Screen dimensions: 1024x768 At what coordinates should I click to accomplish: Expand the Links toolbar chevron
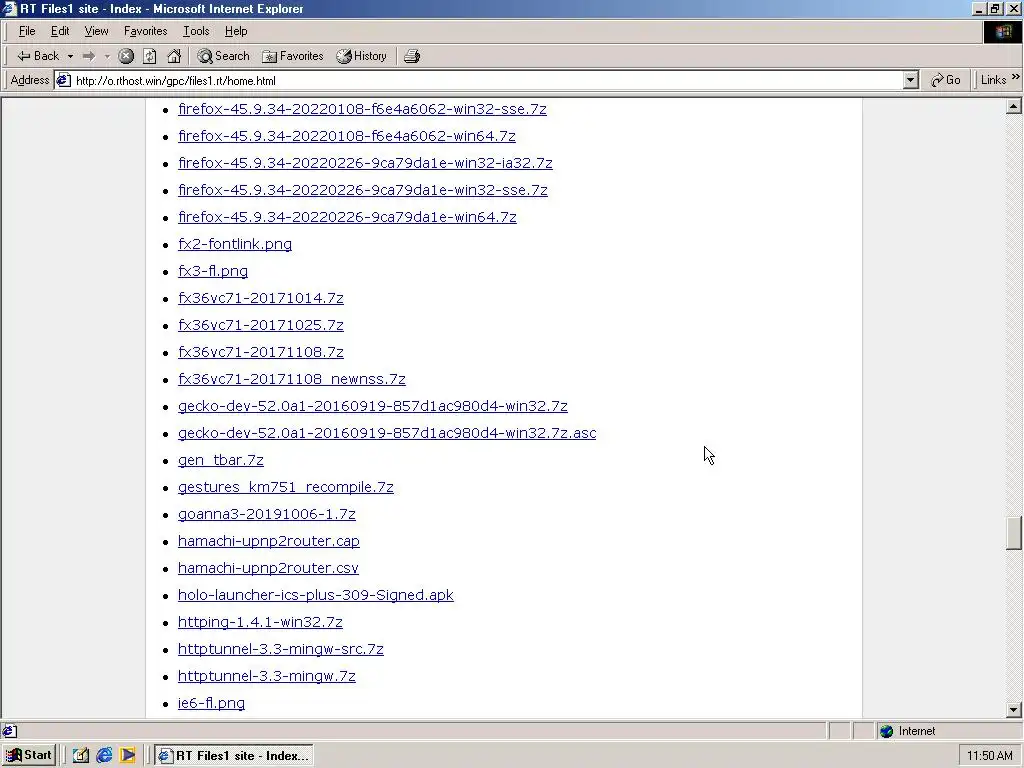pyautogui.click(x=1016, y=78)
